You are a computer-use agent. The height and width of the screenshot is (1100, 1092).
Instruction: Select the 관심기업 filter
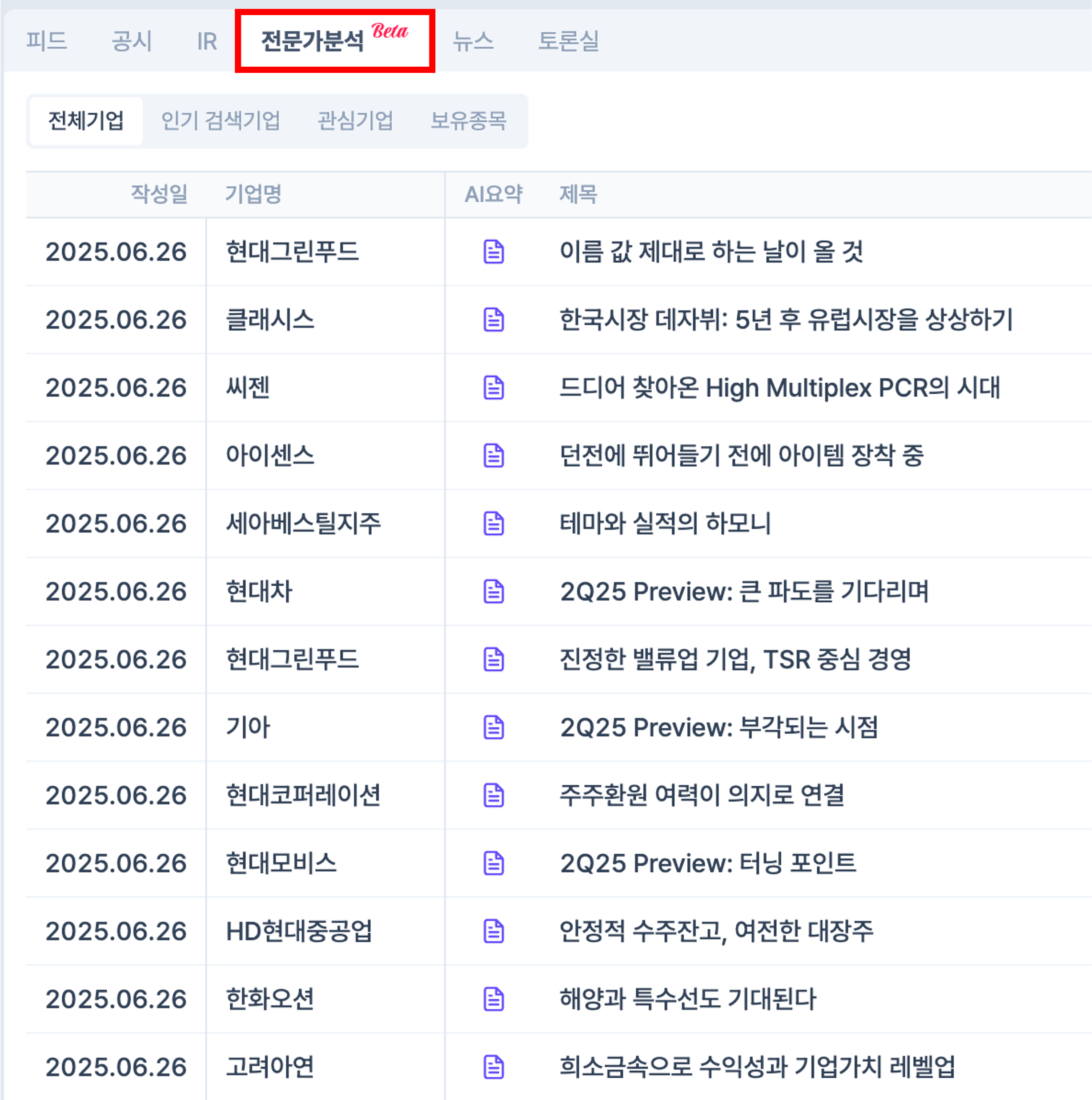click(x=355, y=121)
